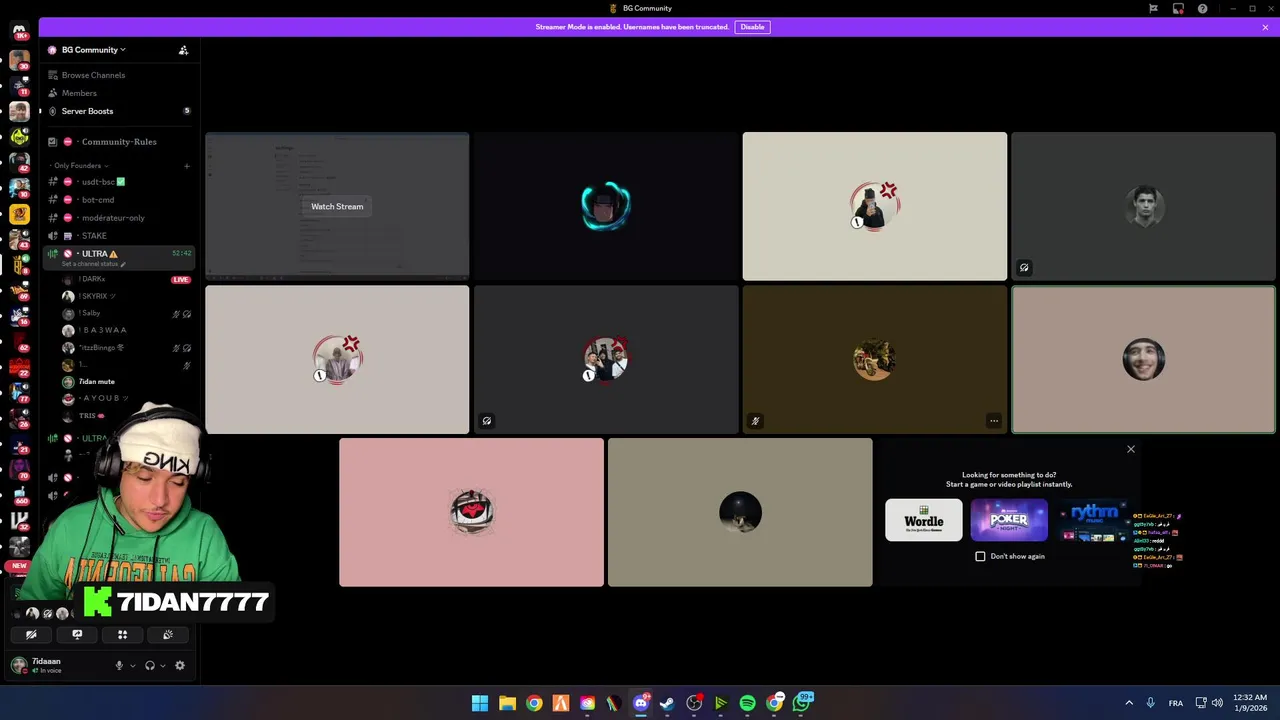Start the Wordle activity
The width and height of the screenshot is (1280, 720).
(924, 520)
